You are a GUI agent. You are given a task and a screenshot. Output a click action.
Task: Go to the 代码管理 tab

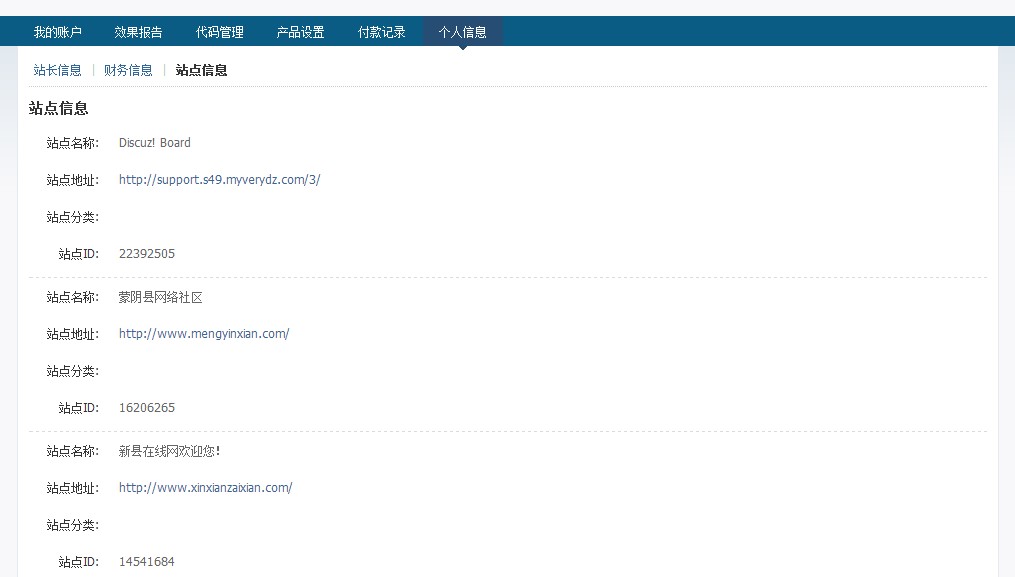[219, 32]
